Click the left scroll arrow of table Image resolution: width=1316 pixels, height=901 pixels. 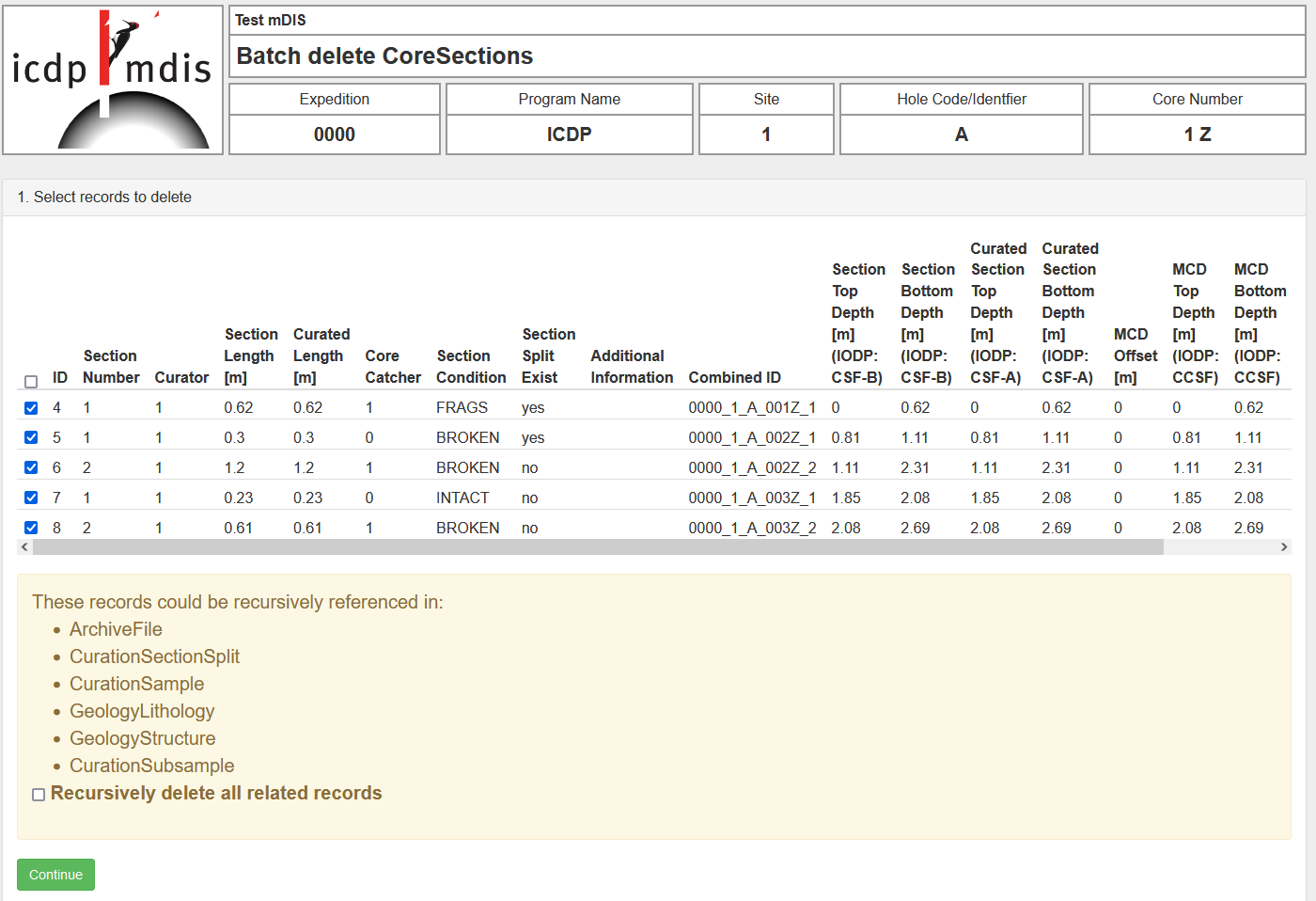(24, 547)
